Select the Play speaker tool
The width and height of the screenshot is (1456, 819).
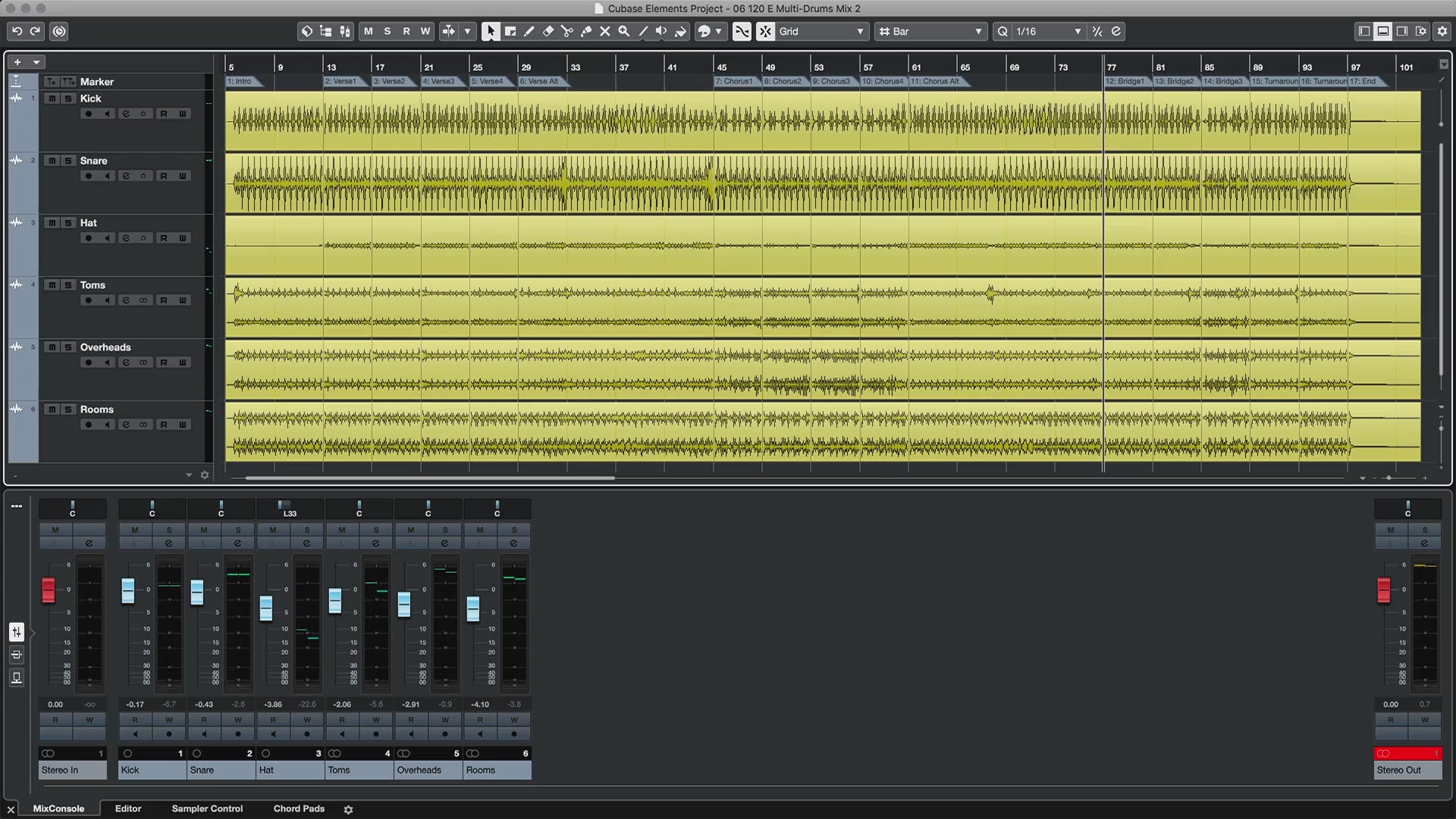[661, 31]
